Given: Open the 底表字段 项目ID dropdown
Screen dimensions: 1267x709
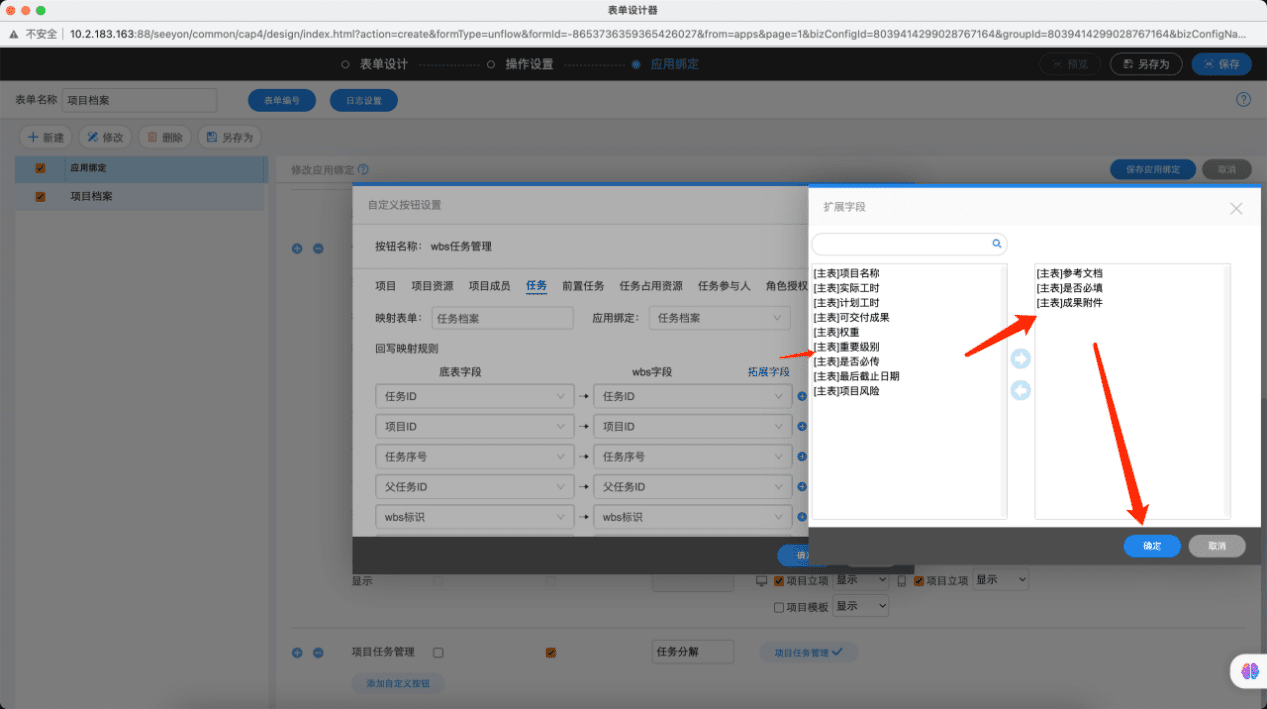Looking at the screenshot, I should [474, 427].
